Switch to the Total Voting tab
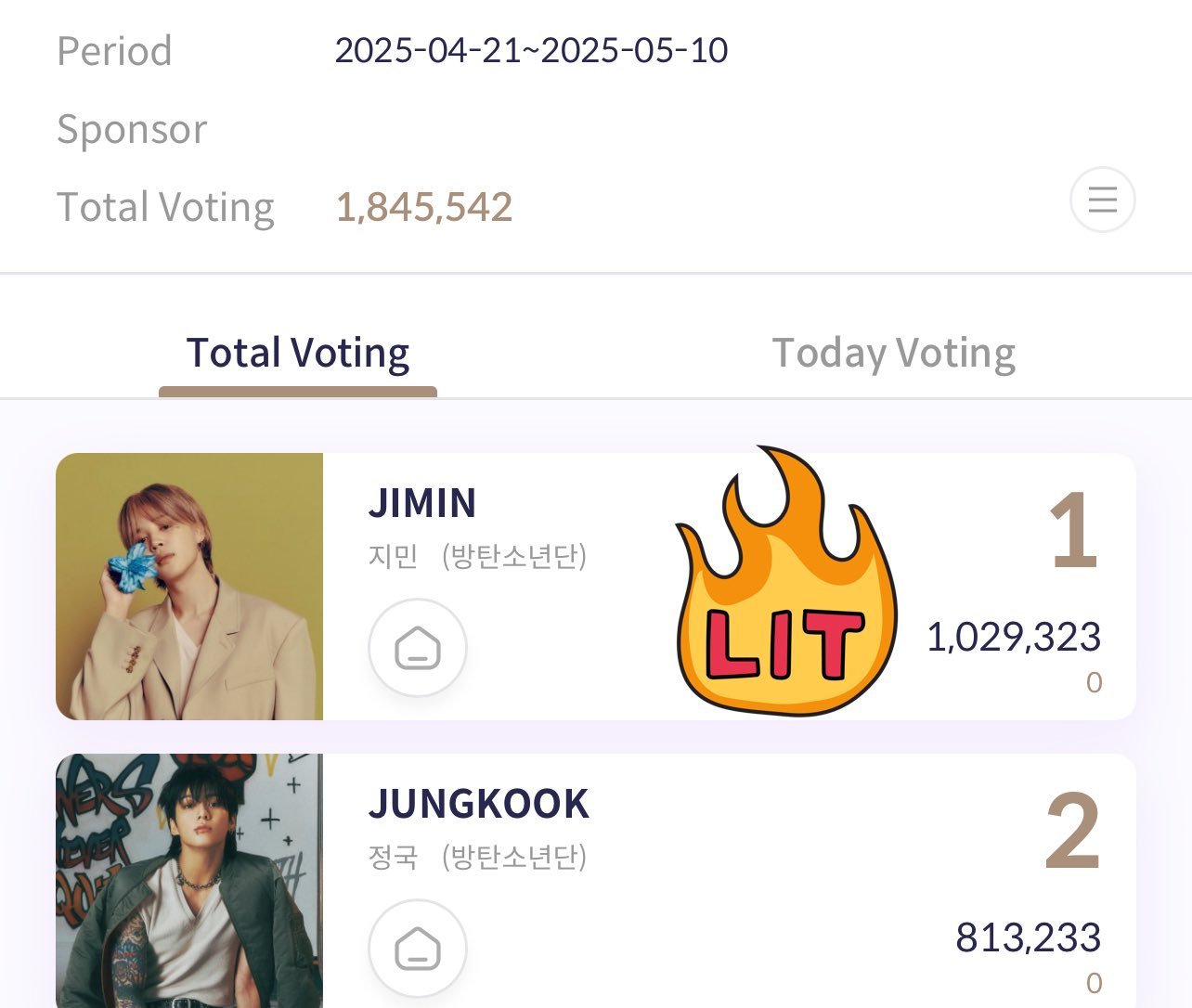The height and width of the screenshot is (1008, 1192). (x=298, y=354)
